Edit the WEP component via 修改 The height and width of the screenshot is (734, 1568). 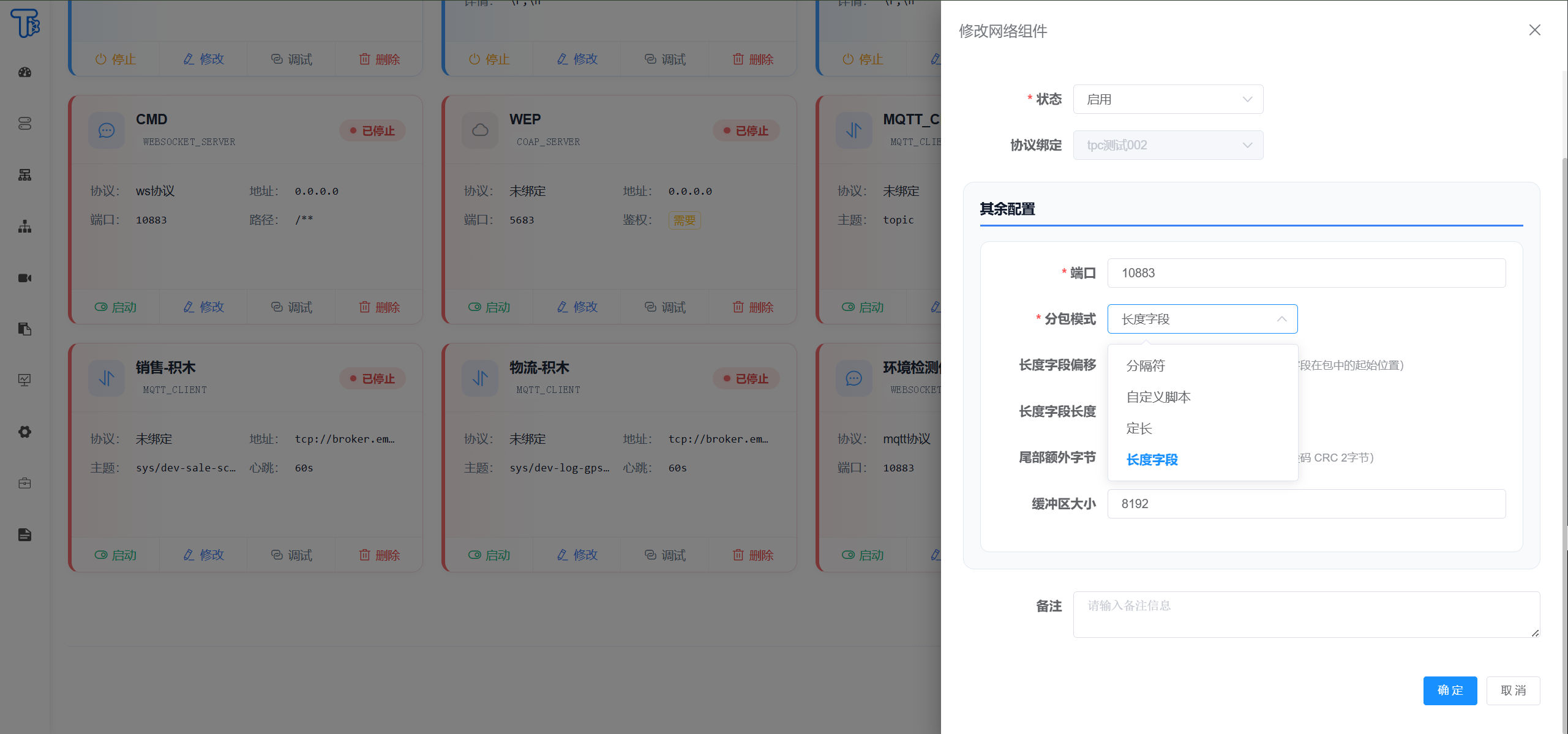577,307
